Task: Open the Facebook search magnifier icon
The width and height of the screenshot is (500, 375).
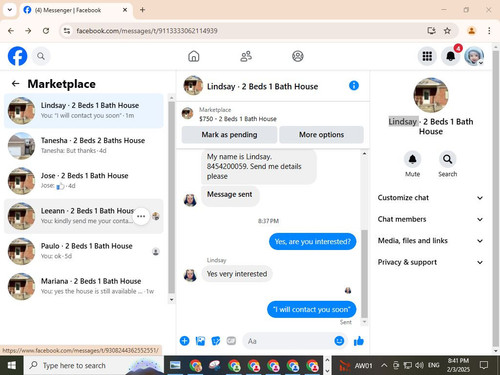Action: coord(41,56)
